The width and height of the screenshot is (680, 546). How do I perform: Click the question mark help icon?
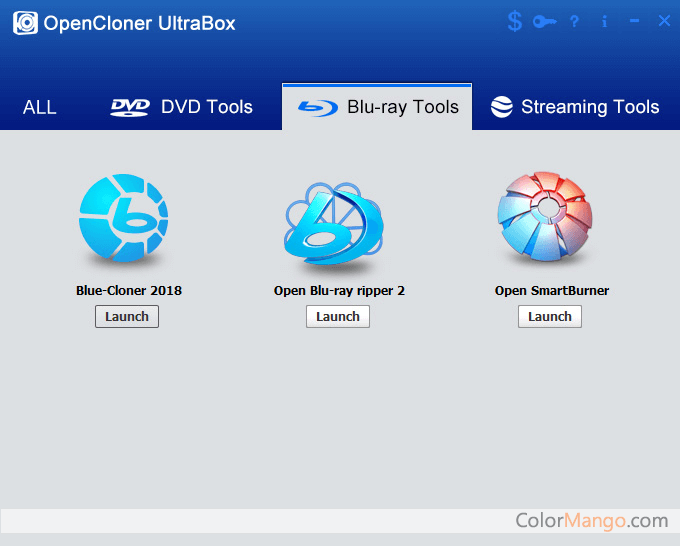575,22
